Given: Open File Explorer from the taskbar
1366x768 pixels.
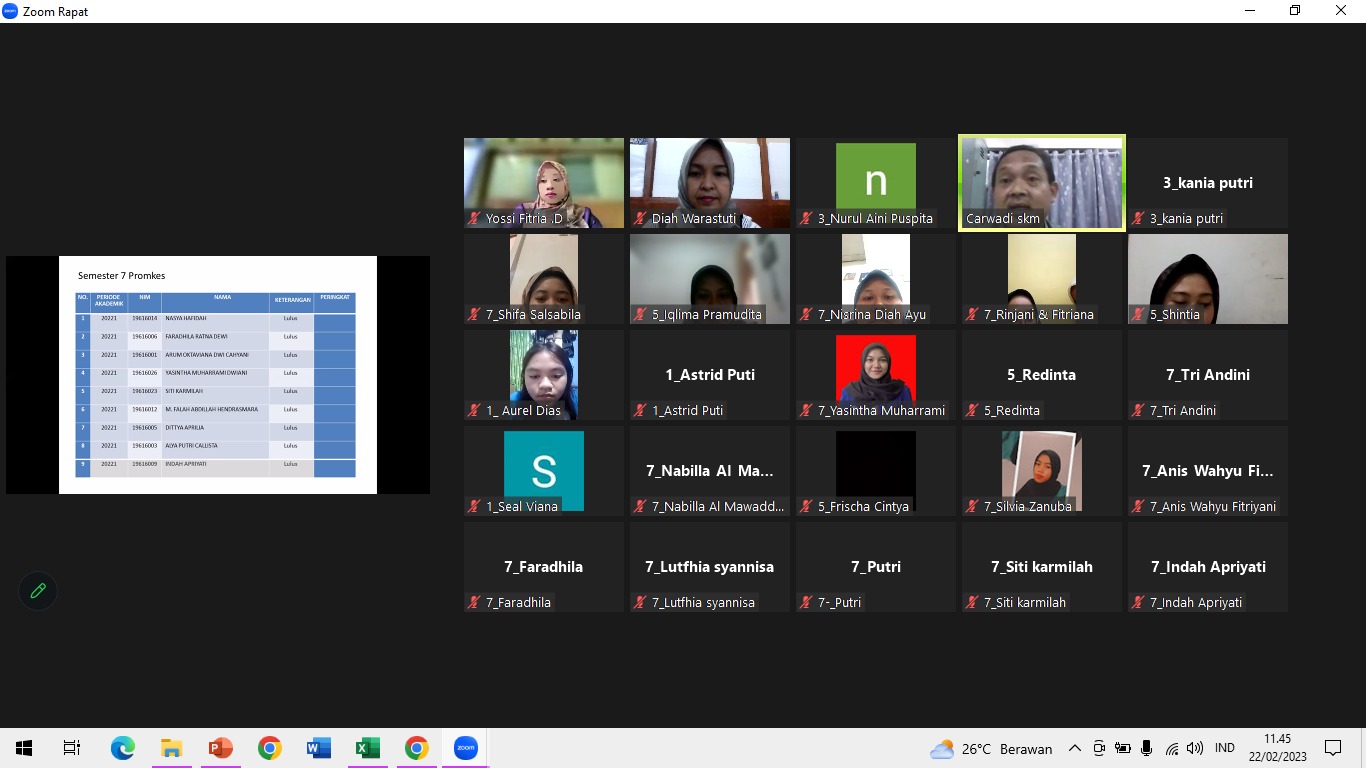Looking at the screenshot, I should (171, 748).
